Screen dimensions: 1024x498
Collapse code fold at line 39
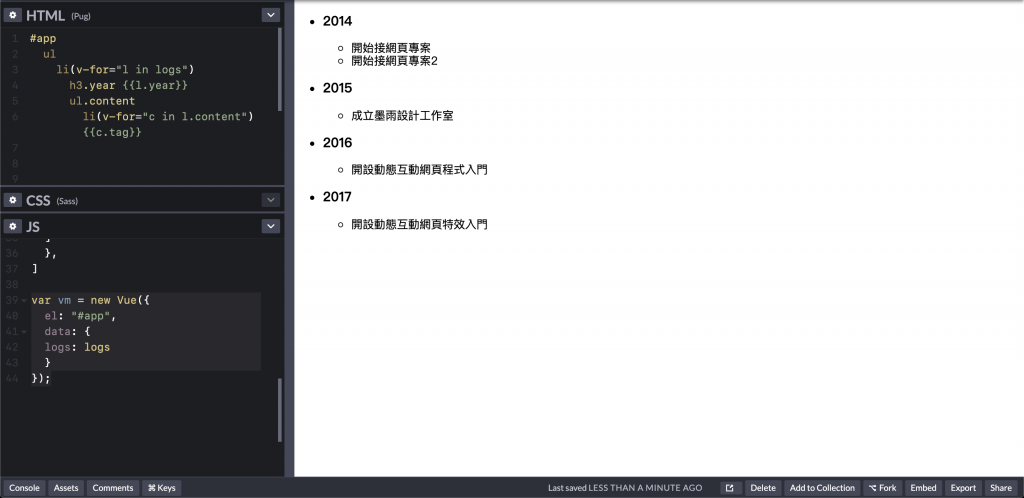click(x=24, y=300)
